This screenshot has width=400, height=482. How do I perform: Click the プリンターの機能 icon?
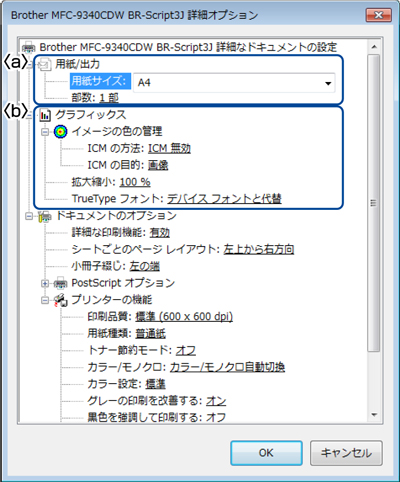pos(61,300)
